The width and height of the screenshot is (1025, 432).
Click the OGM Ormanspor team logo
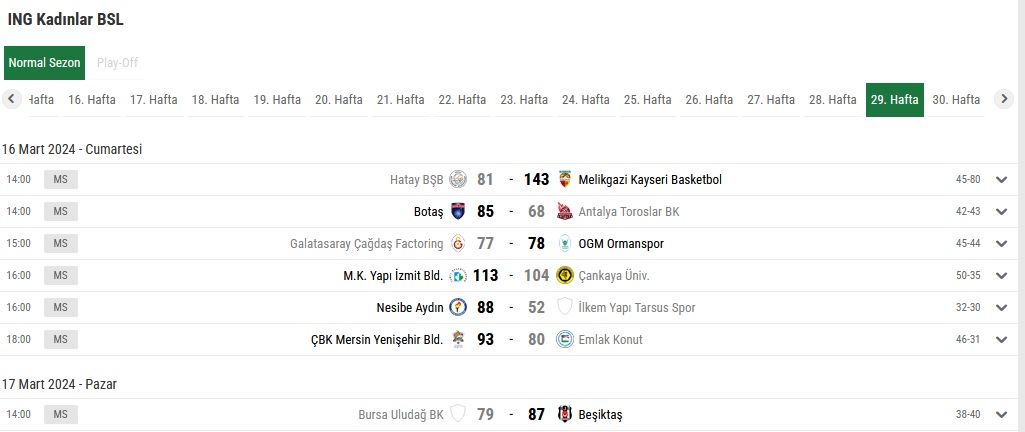[x=564, y=244]
